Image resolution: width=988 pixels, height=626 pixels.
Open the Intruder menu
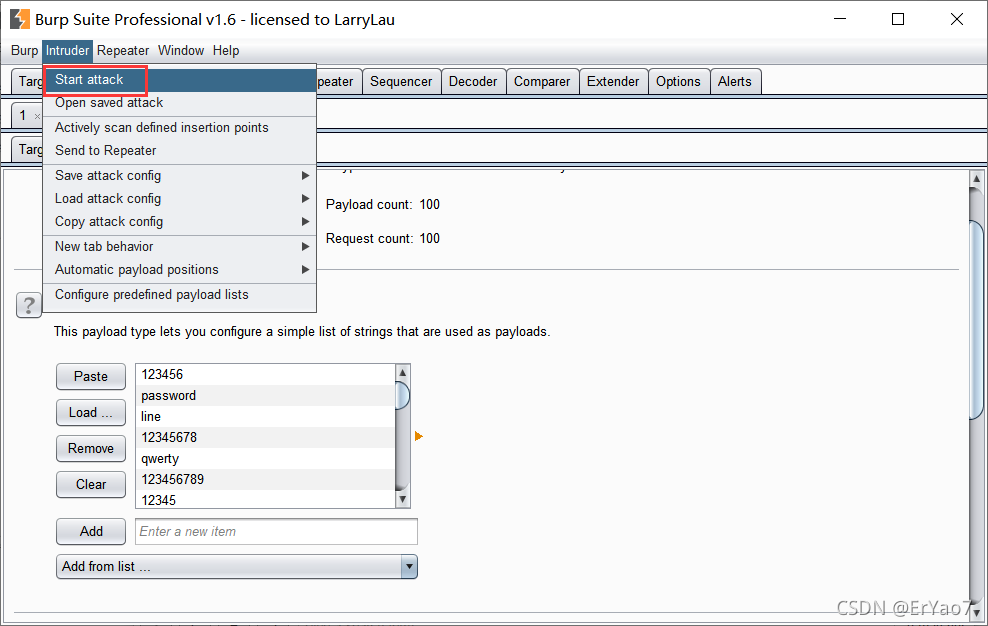pos(67,50)
